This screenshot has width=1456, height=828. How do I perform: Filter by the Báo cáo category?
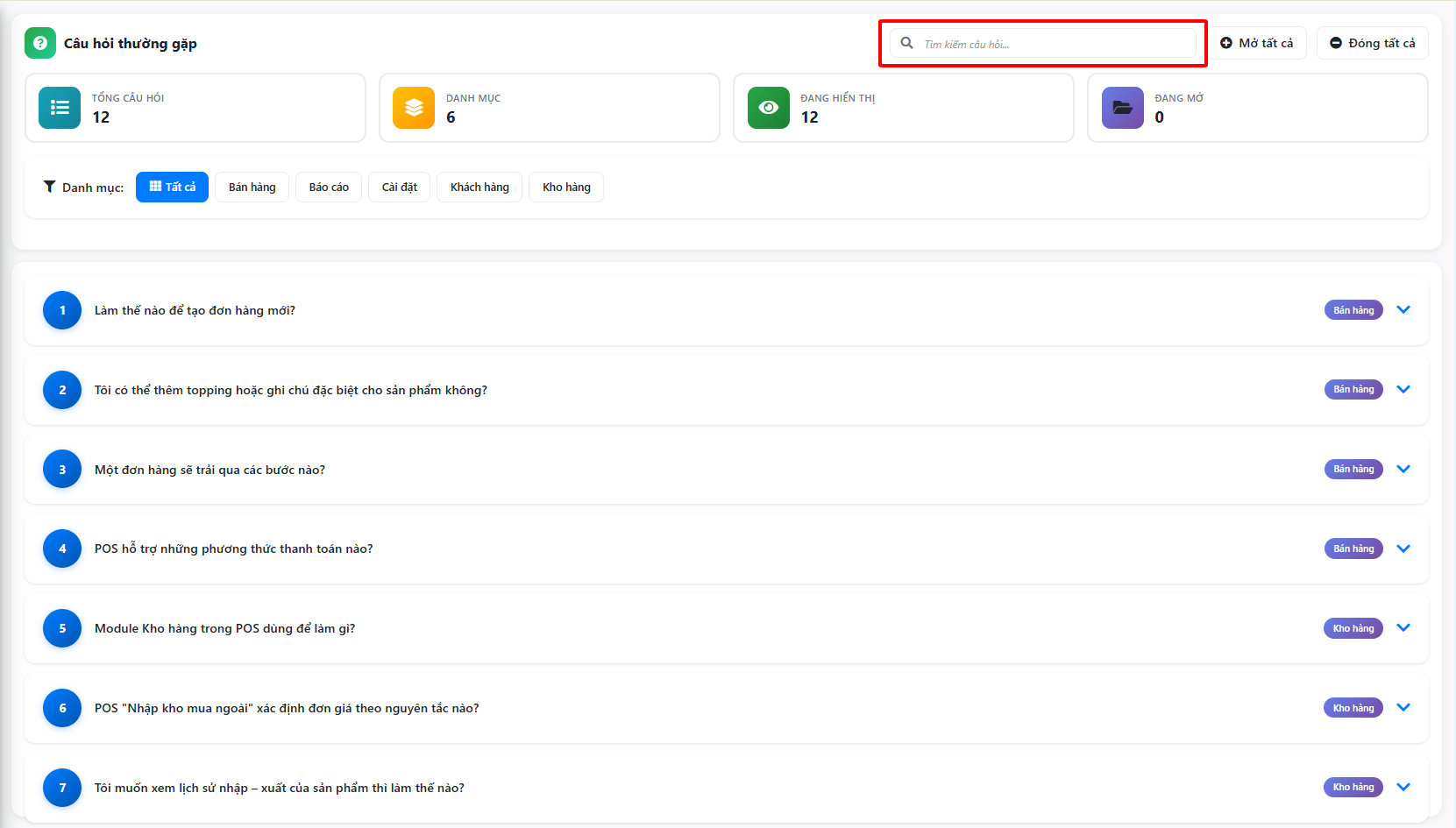pos(329,187)
